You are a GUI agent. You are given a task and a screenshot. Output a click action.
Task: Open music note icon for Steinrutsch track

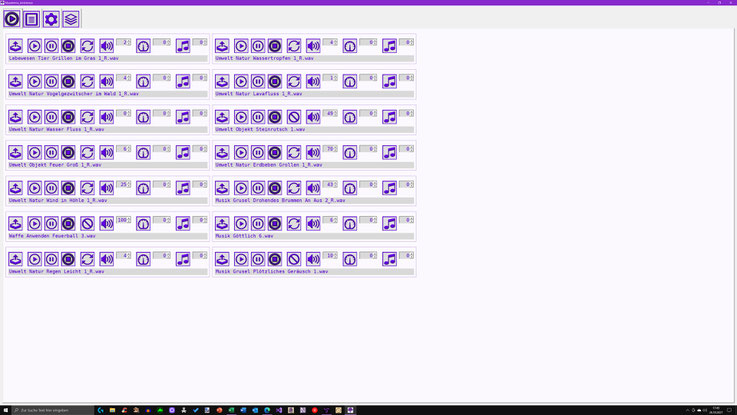pyautogui.click(x=390, y=117)
